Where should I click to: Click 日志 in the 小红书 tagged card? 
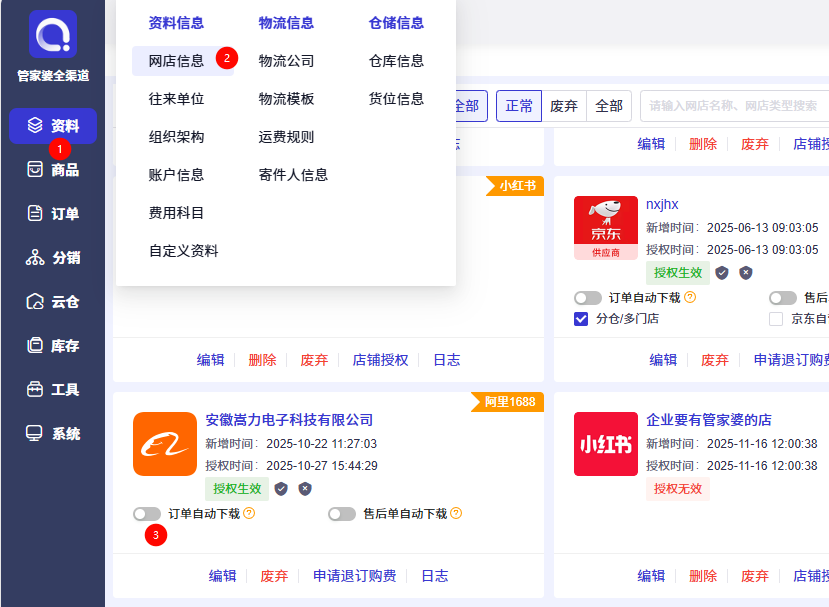[x=447, y=360]
